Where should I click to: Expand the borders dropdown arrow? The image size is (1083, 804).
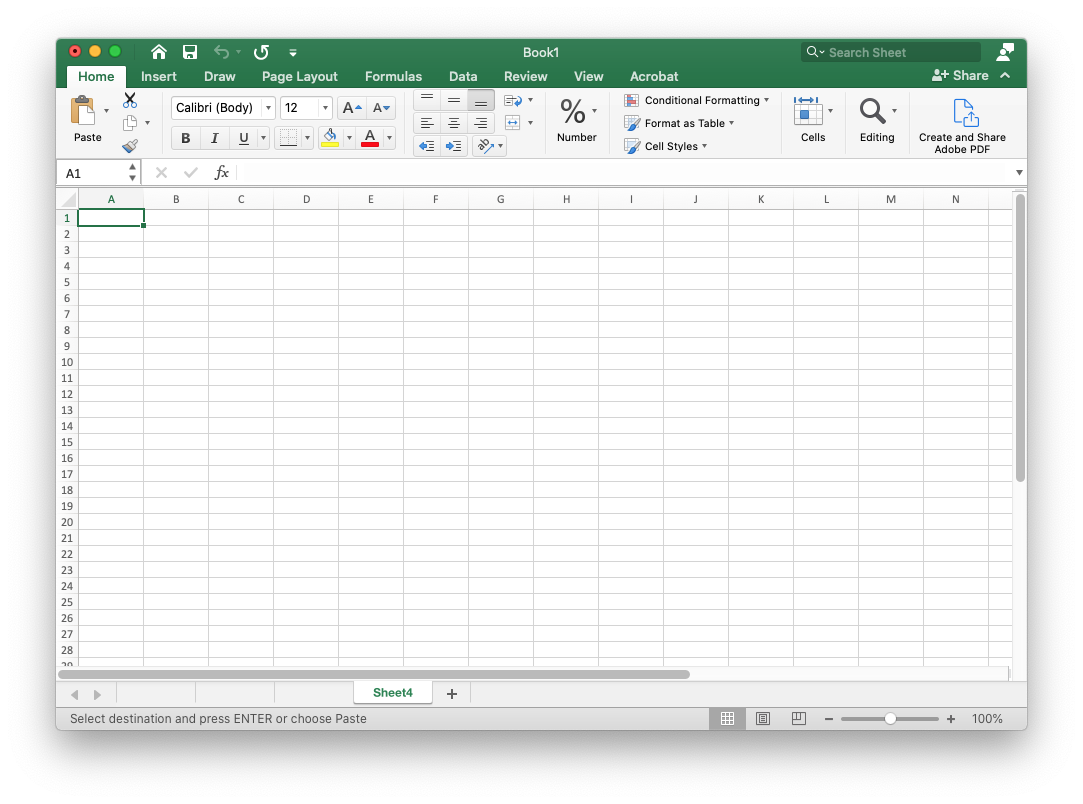pos(307,138)
